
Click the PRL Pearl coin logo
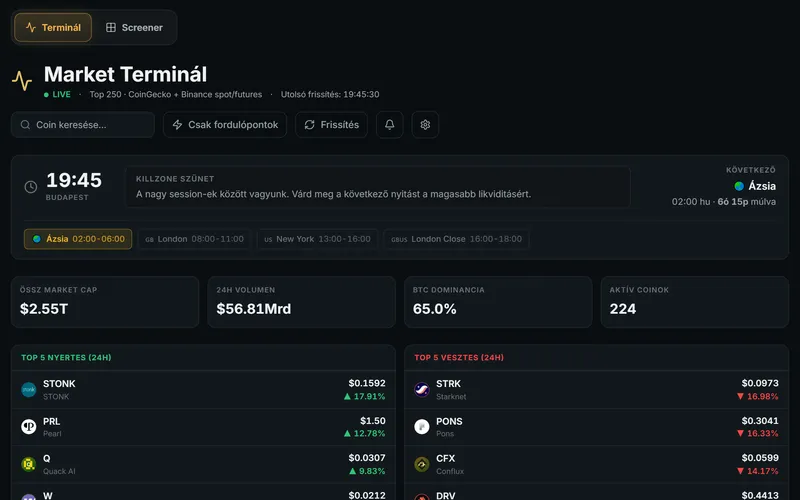[x=29, y=427]
